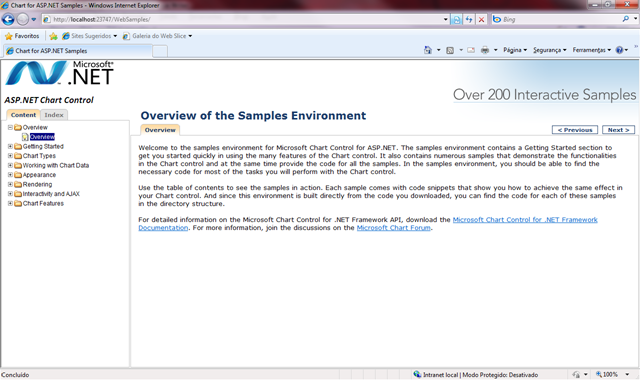Click the RSS feeds icon
The width and height of the screenshot is (640, 380).
pyautogui.click(x=450, y=50)
